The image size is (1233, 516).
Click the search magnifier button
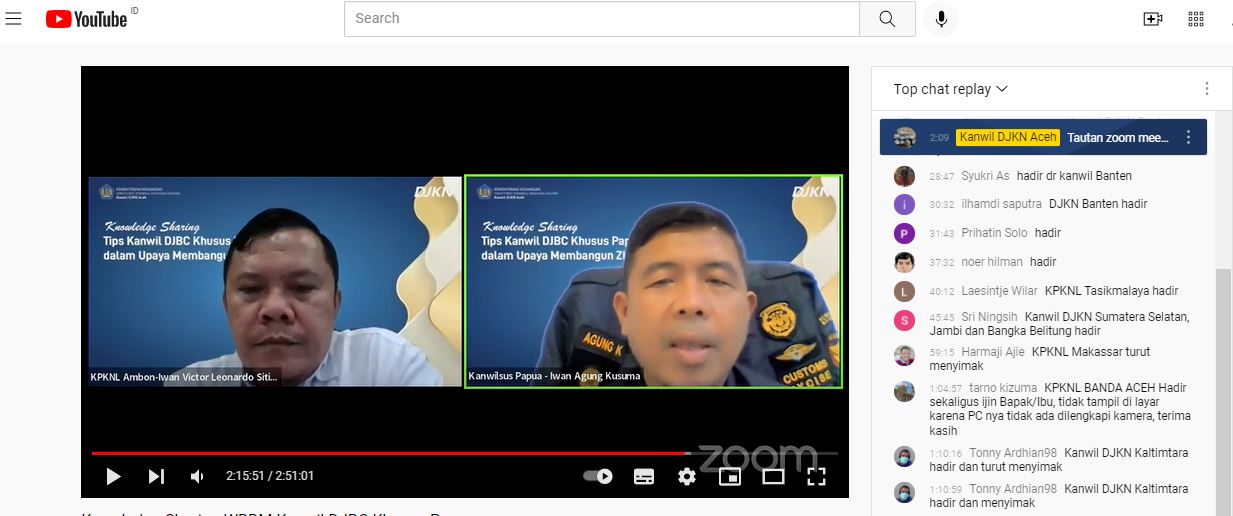tap(887, 19)
